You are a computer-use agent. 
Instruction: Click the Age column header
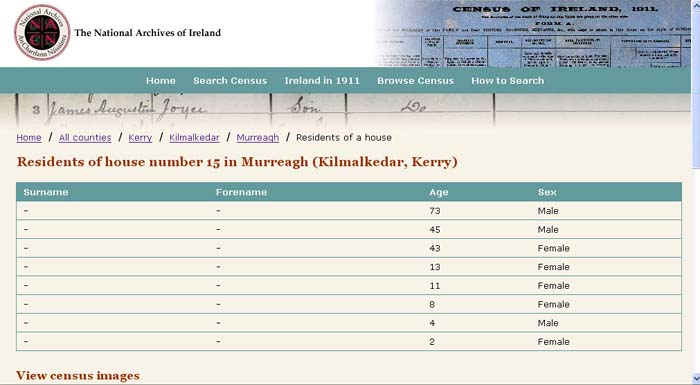439,192
